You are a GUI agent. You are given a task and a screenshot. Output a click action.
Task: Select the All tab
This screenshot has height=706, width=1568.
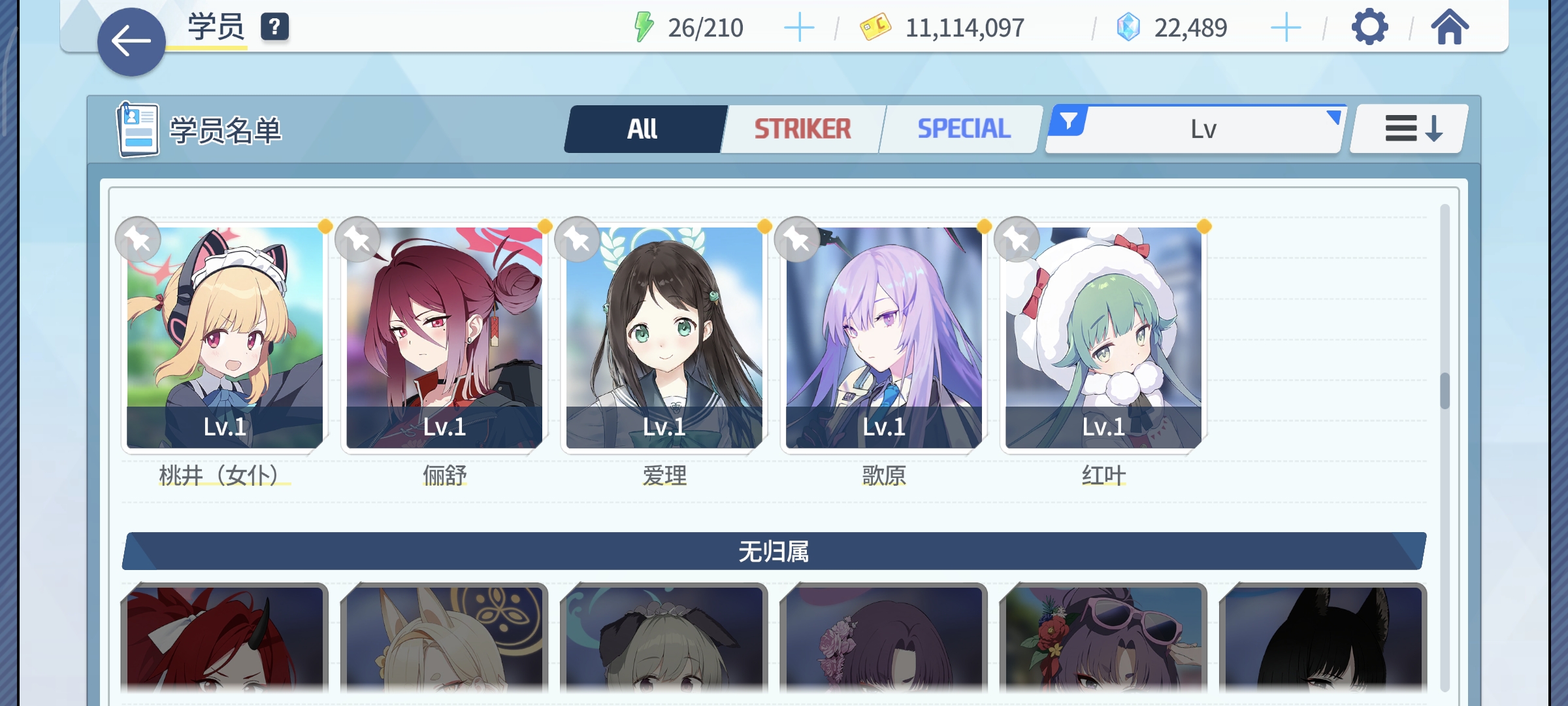pos(644,129)
